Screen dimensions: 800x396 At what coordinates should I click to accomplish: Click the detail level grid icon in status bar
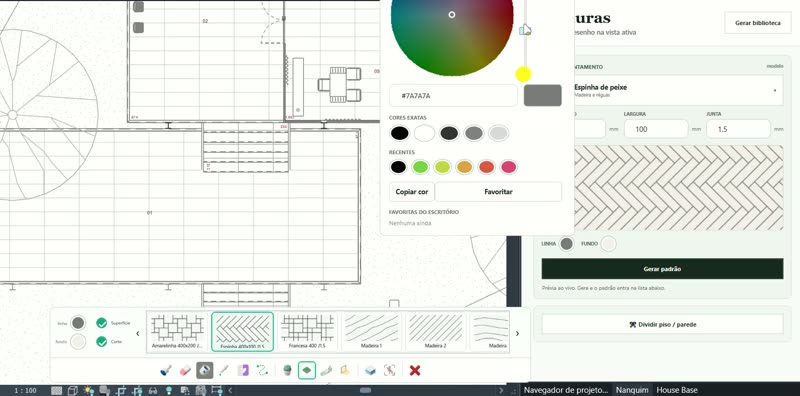point(57,390)
